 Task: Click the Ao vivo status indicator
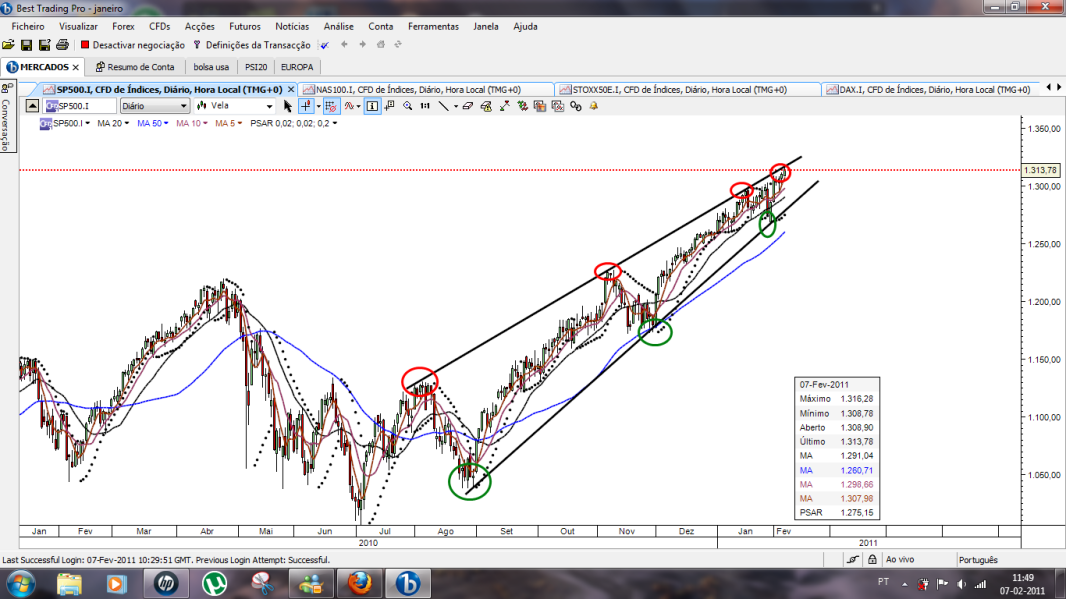tap(900, 560)
